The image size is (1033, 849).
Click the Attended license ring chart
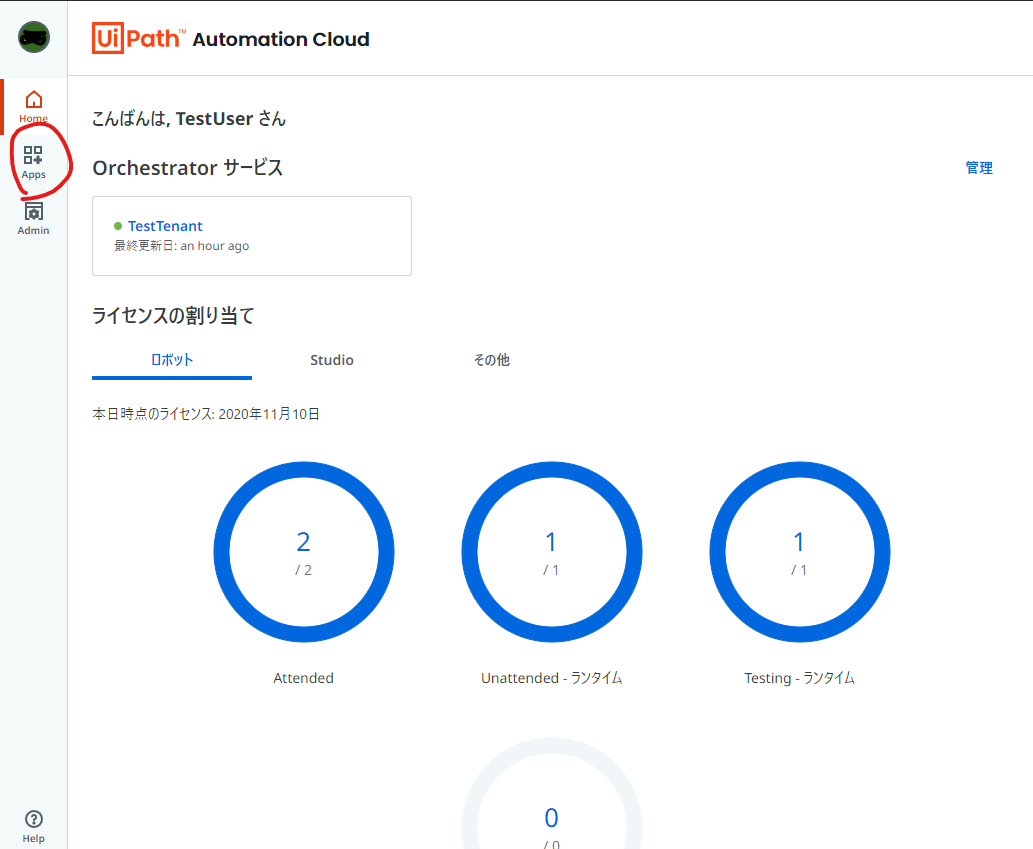click(304, 552)
